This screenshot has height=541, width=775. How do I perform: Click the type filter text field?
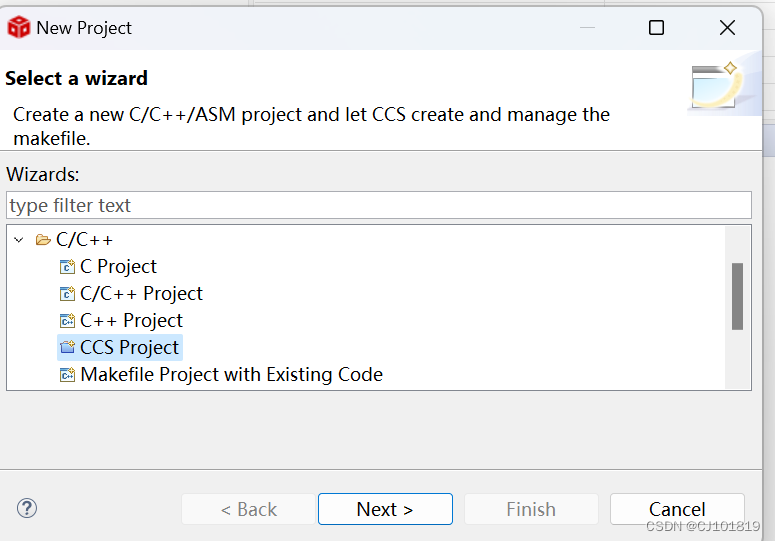(x=378, y=205)
